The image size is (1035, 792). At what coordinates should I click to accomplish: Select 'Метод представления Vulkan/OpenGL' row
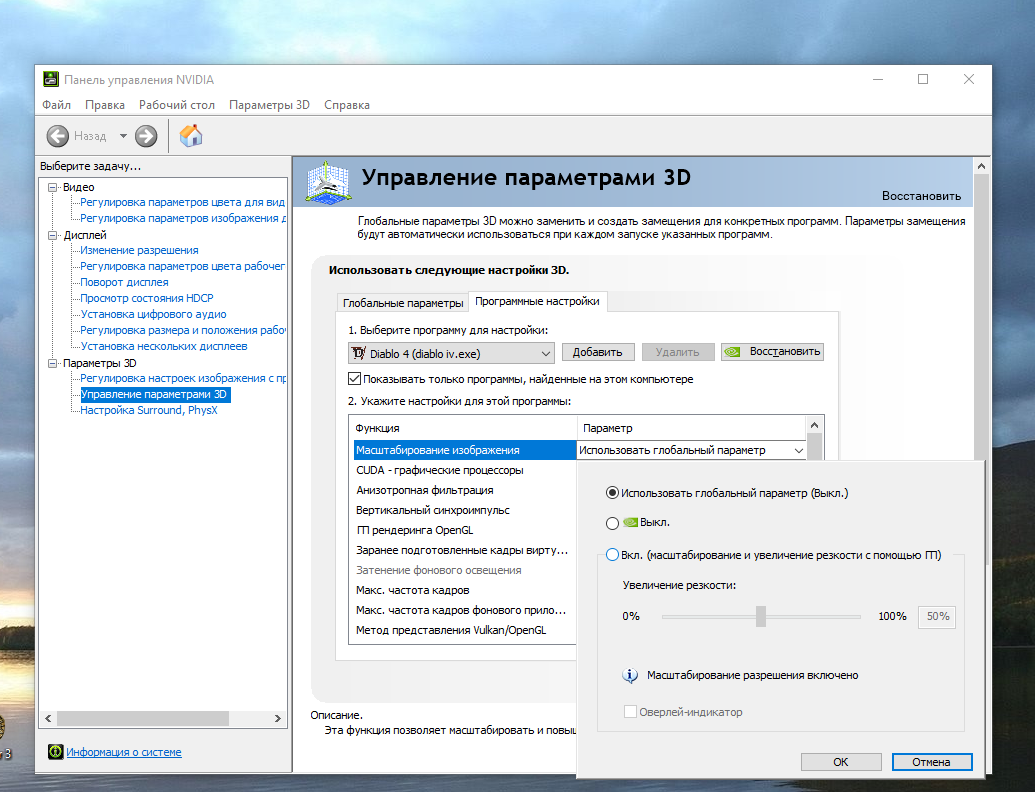point(465,630)
